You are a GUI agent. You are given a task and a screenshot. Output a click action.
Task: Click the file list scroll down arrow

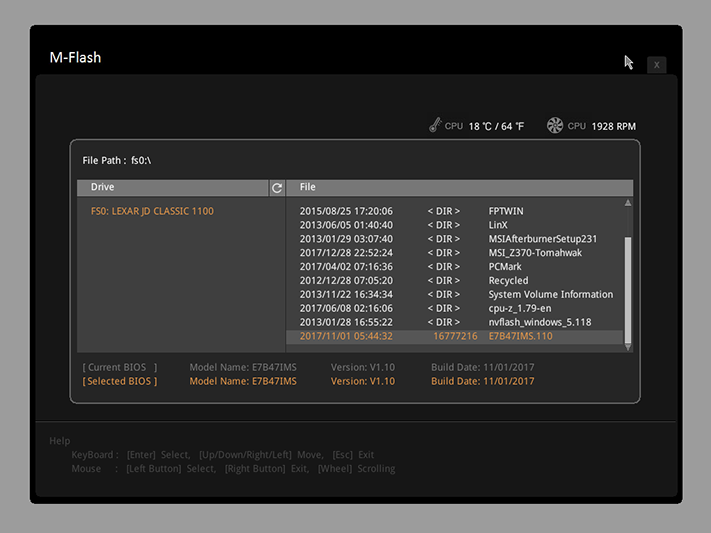point(628,347)
